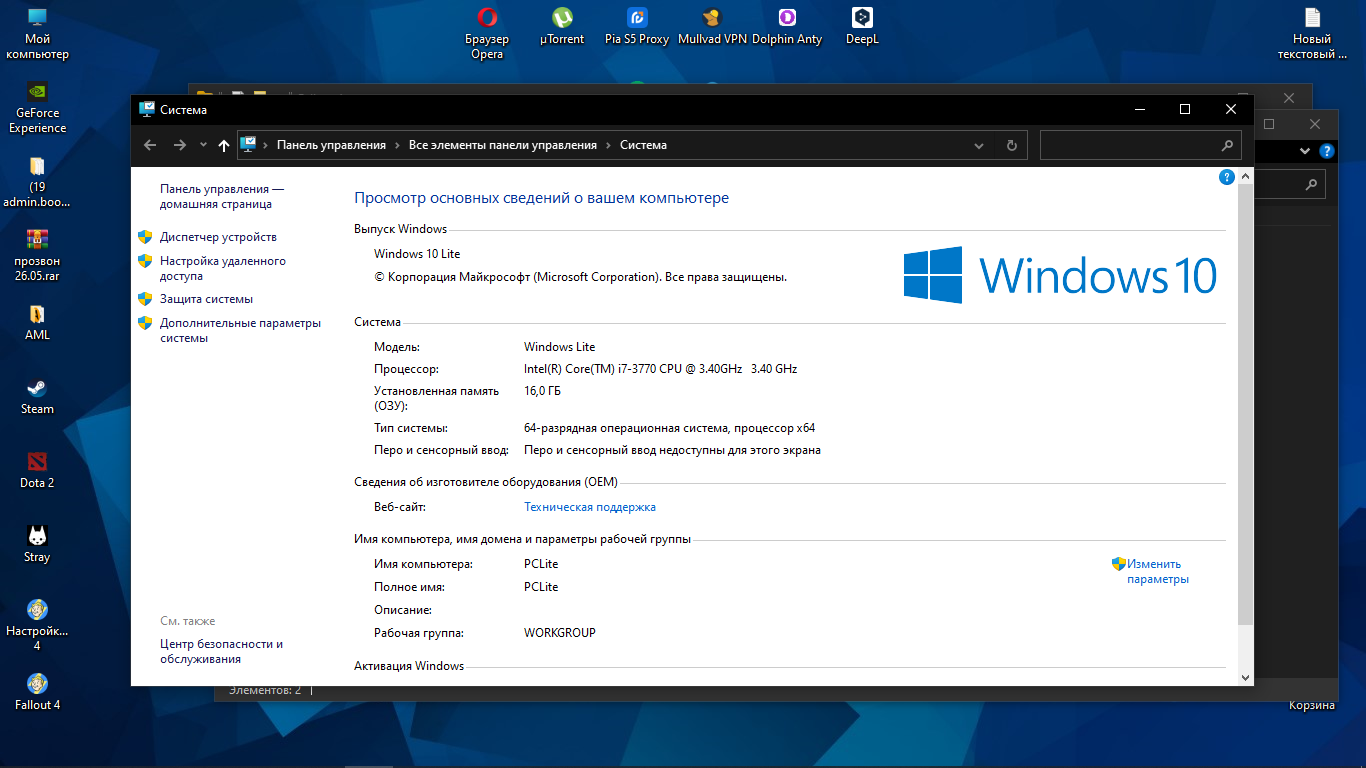
Task: Click the blue help question mark icon
Action: 1227,177
